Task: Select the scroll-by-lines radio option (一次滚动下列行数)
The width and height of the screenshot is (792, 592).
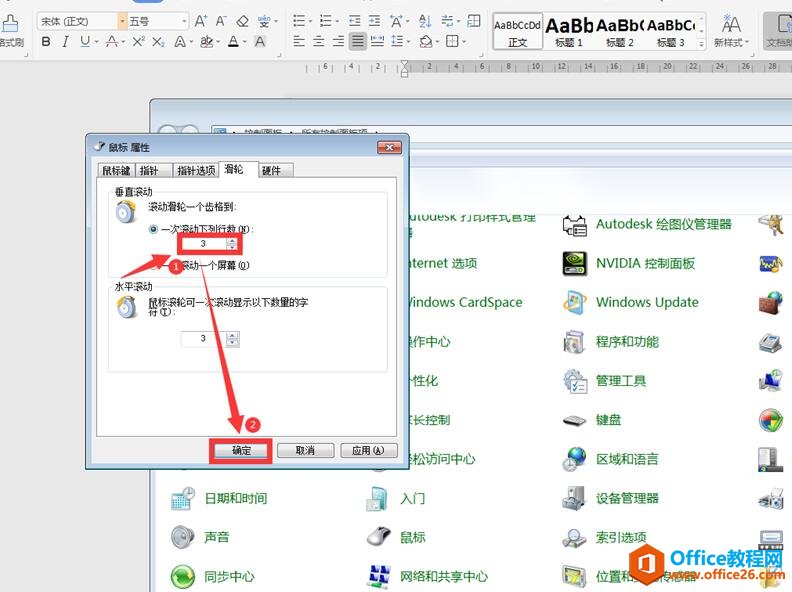Action: point(153,229)
